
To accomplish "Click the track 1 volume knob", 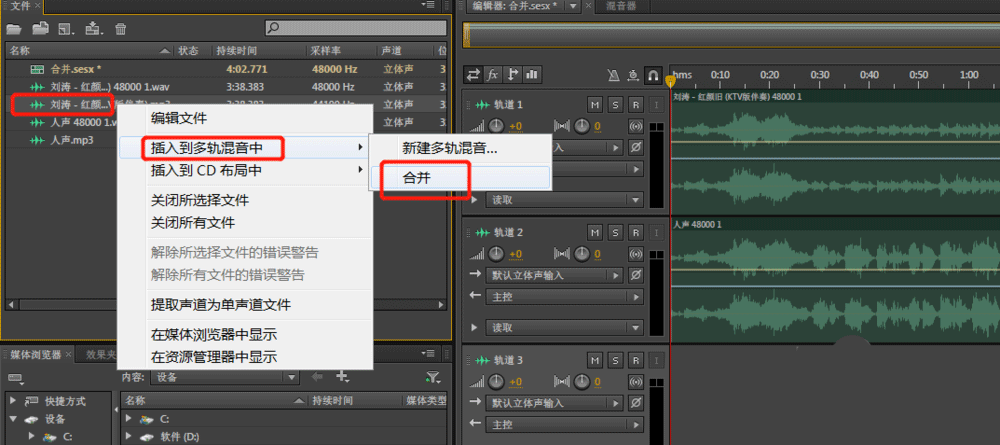I will pos(496,126).
